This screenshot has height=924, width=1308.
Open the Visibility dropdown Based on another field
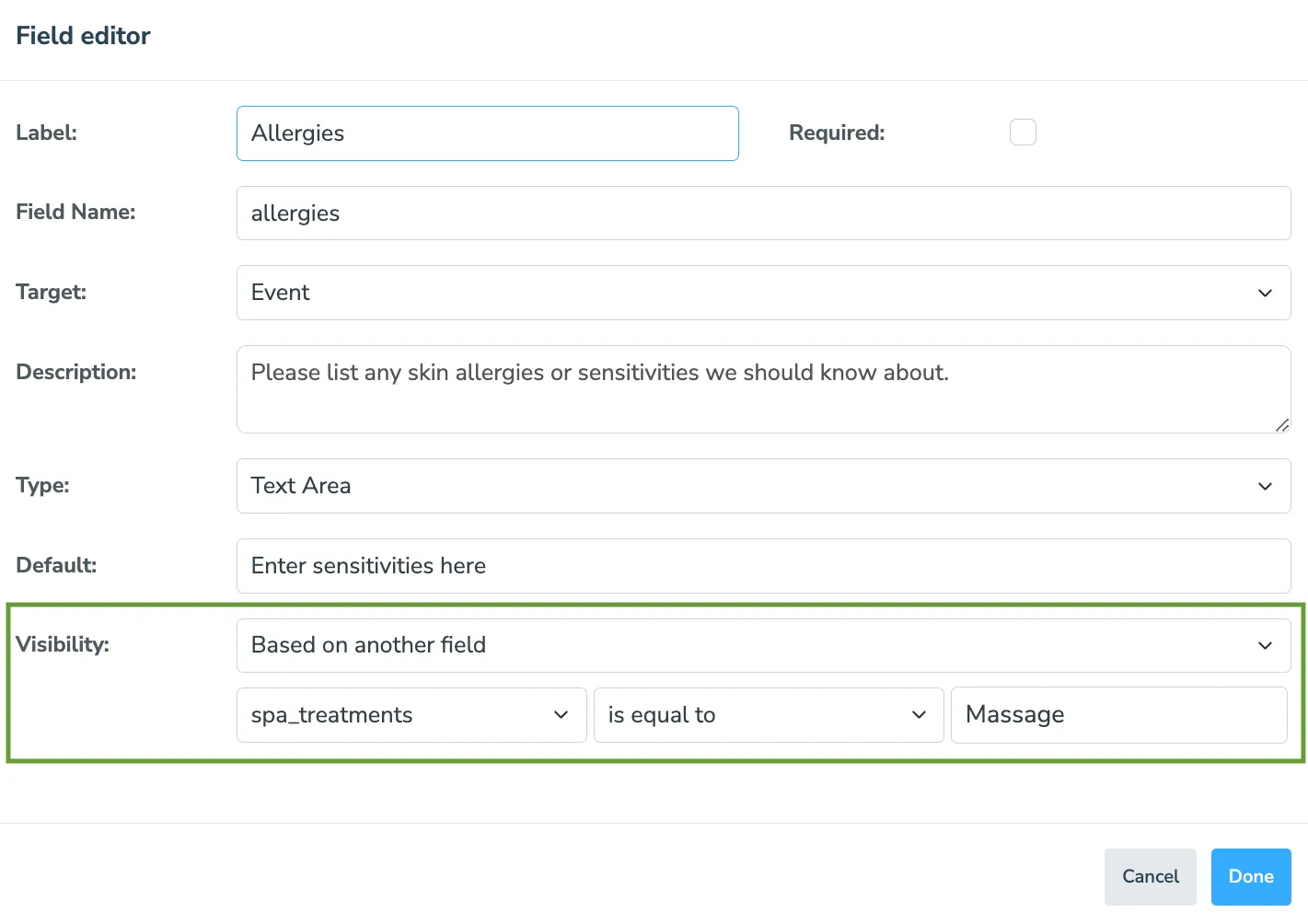763,644
